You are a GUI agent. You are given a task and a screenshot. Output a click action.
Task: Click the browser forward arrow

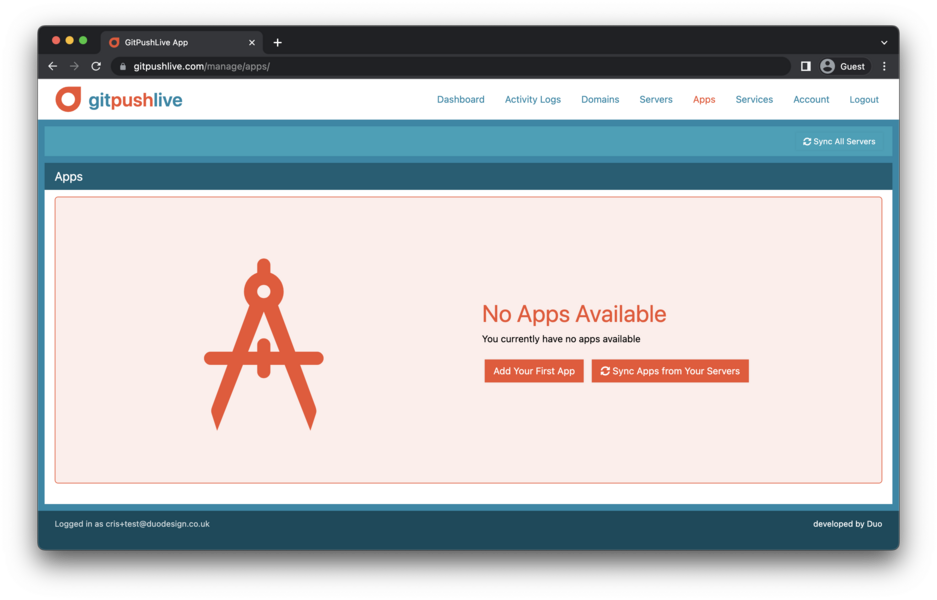(74, 66)
